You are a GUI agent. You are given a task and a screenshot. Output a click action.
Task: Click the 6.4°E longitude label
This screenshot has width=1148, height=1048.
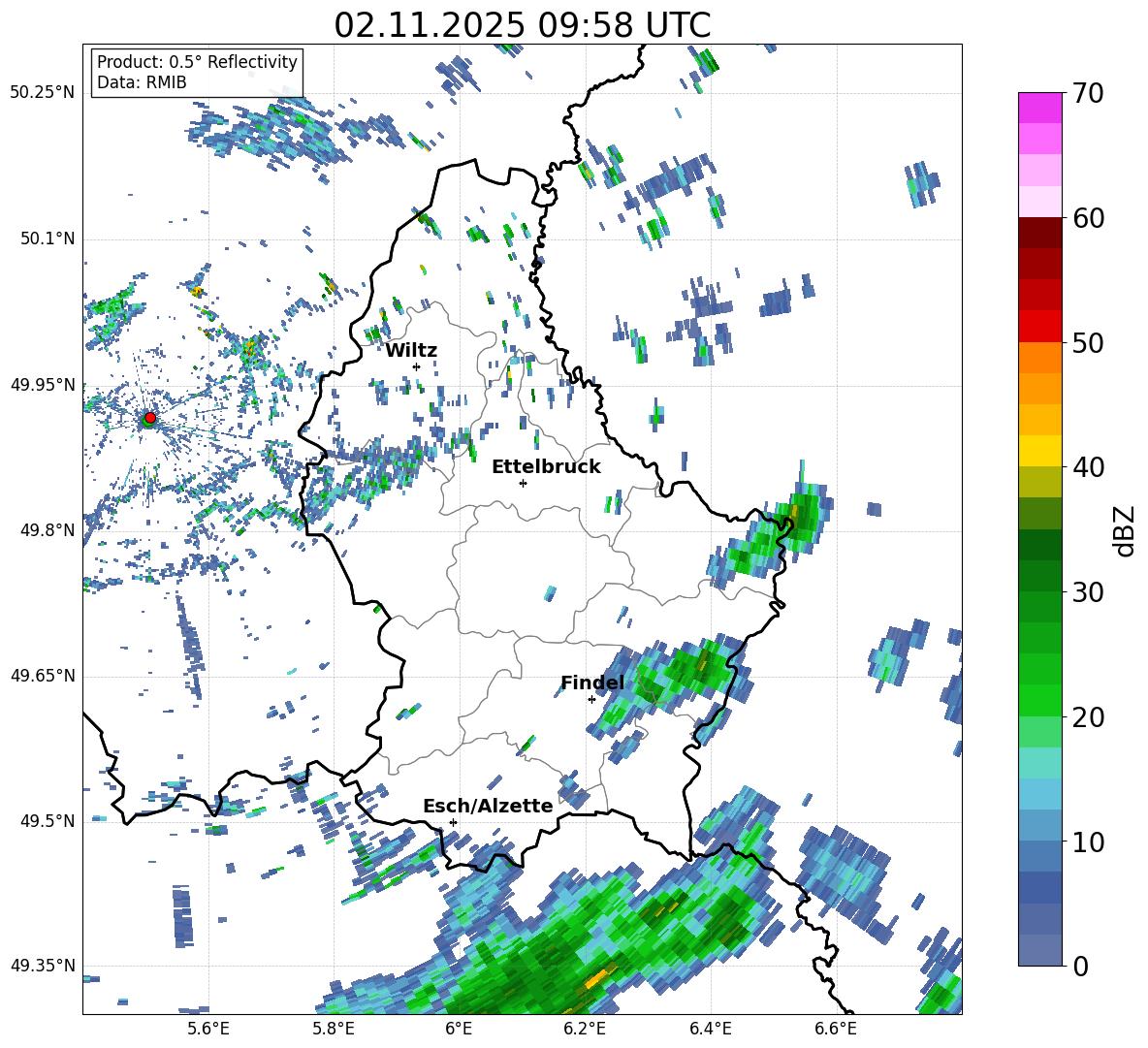[710, 1029]
